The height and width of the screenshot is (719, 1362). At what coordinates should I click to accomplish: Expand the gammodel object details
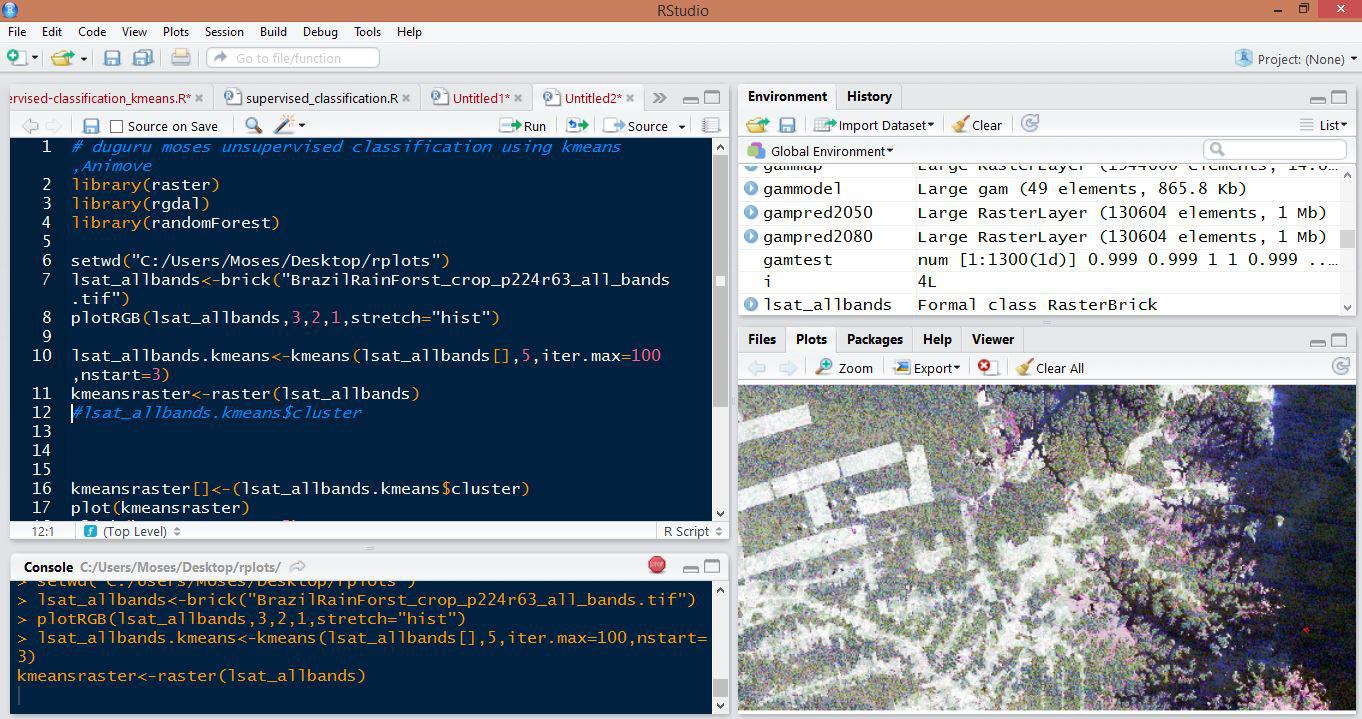(x=752, y=188)
